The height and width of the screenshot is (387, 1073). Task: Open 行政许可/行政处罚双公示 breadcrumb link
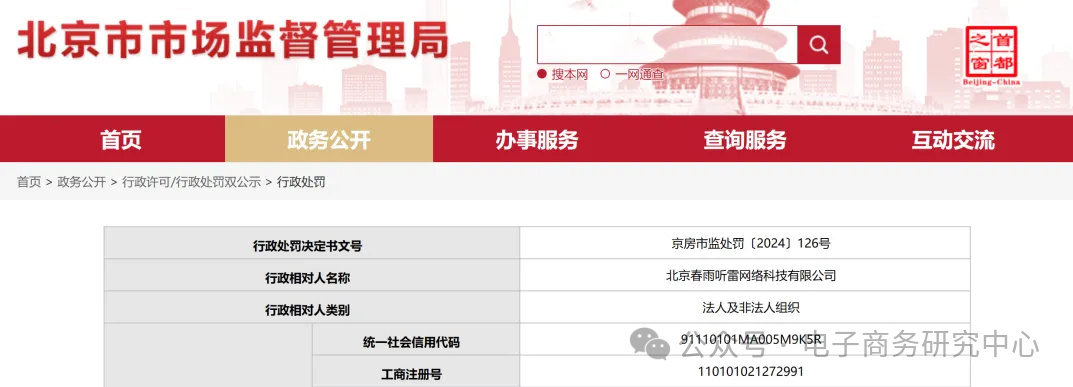pos(192,182)
